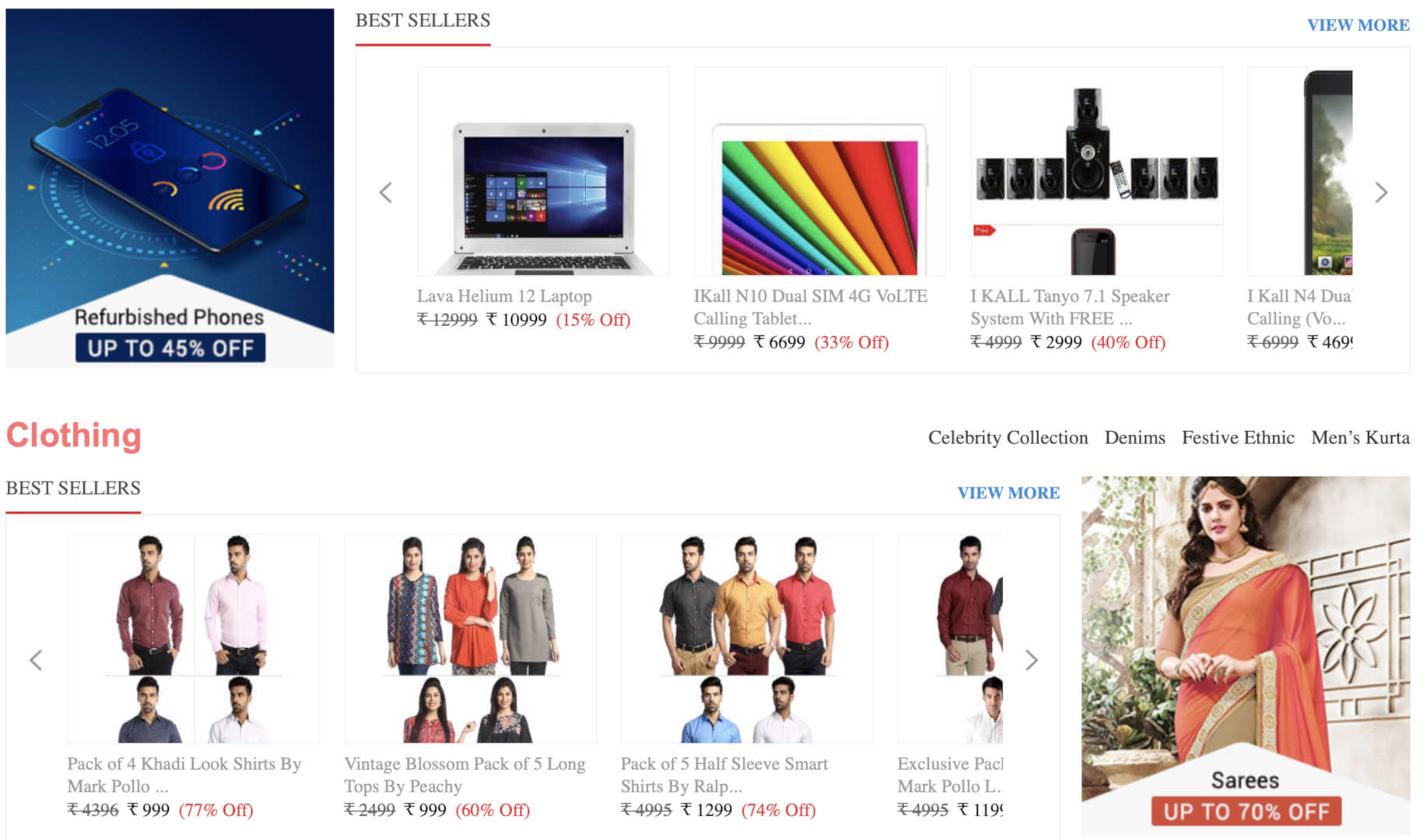Open Pack of 5 Half Sleeve Smart Shirts image
The width and height of the screenshot is (1423, 840).
(747, 639)
